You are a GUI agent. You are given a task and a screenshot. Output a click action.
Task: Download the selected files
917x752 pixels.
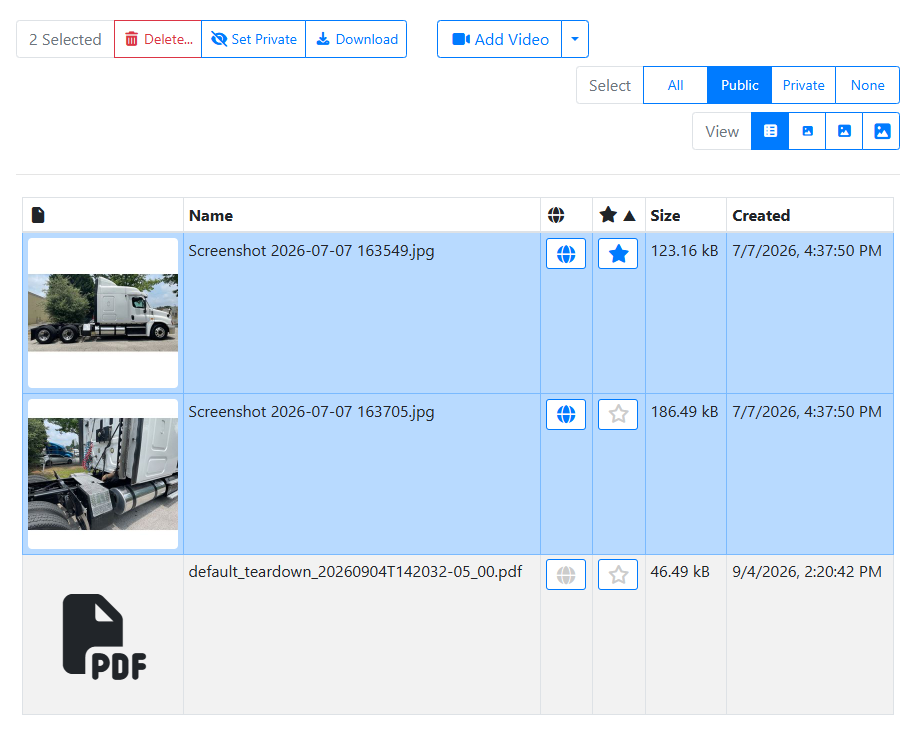pos(356,39)
